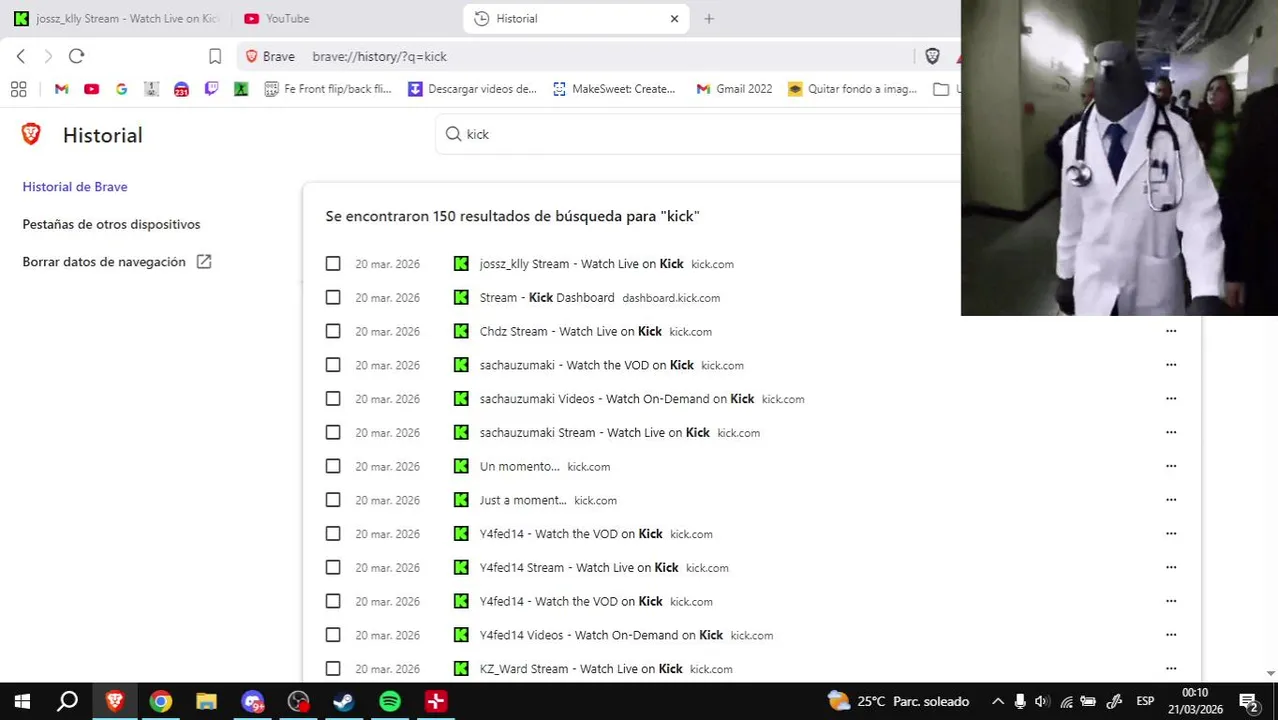The width and height of the screenshot is (1278, 720).
Task: Open Chrome from the taskbar
Action: (160, 701)
